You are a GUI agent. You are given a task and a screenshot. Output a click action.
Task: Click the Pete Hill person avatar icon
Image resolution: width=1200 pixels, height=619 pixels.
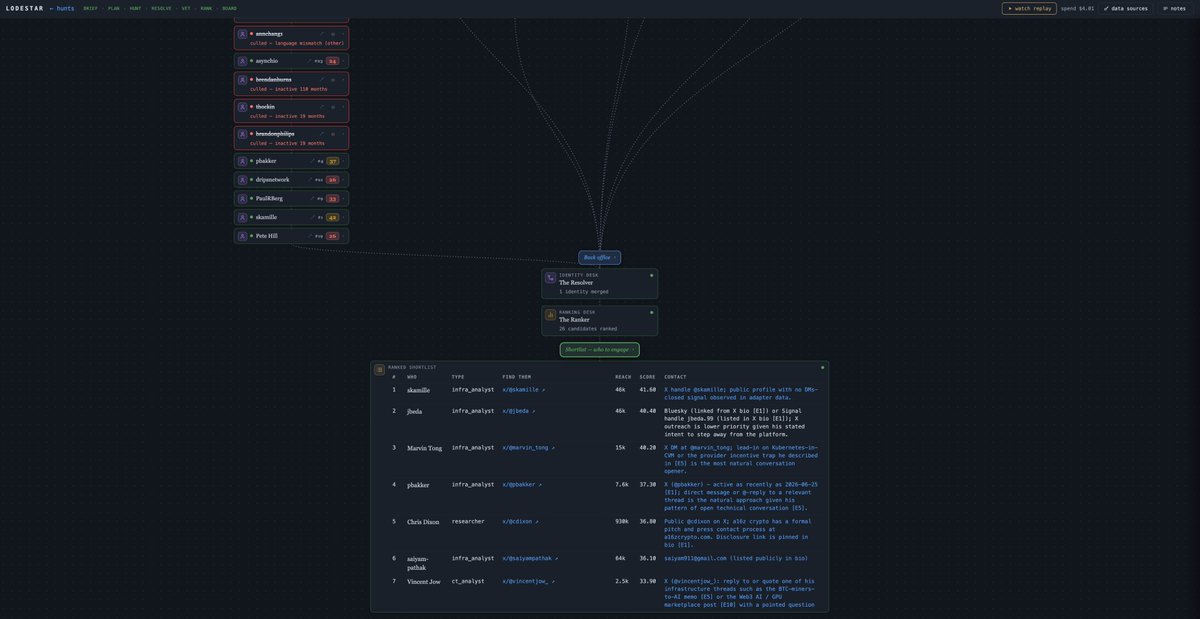[242, 236]
